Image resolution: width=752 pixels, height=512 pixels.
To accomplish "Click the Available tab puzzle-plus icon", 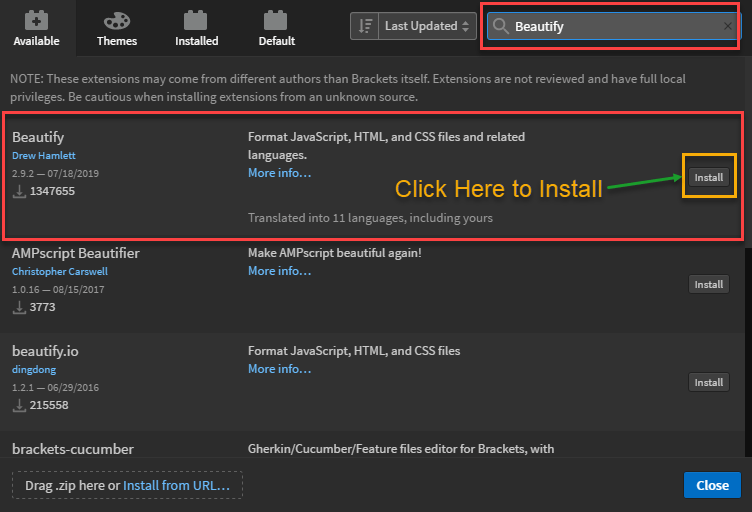I will point(36,20).
